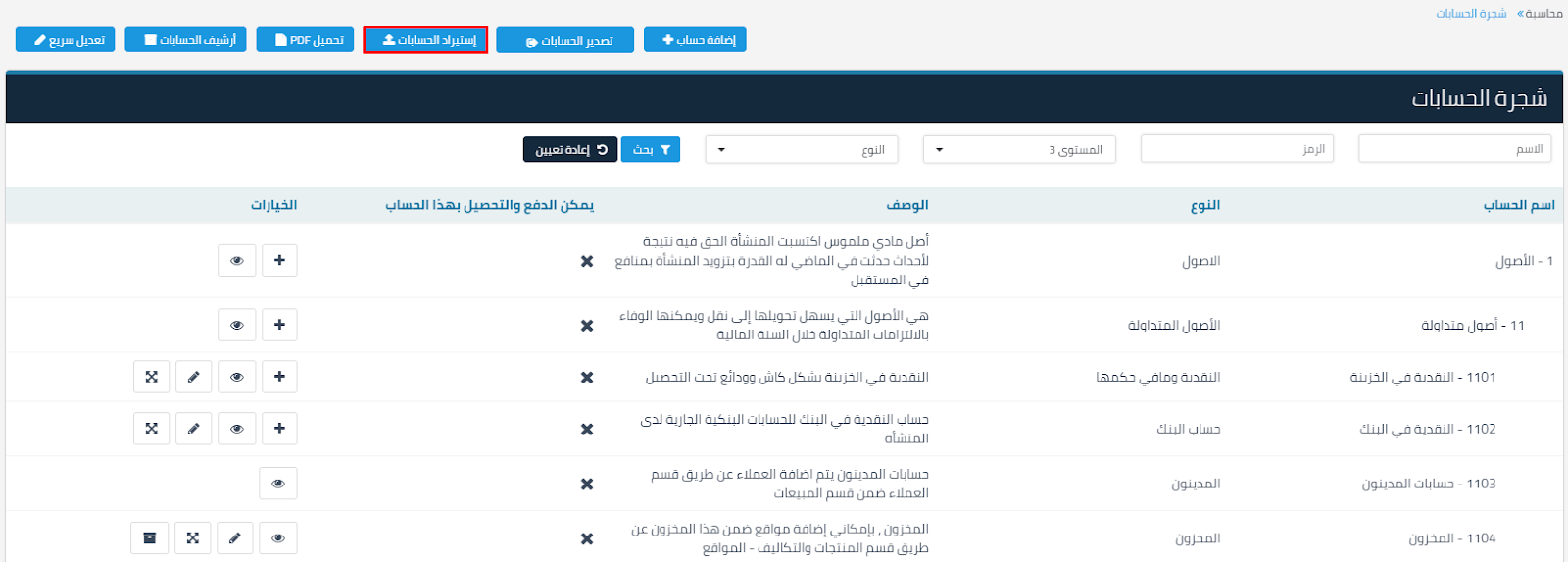Select account name 11 - أصول متداولة
The image size is (1568, 562).
[x=1473, y=325]
